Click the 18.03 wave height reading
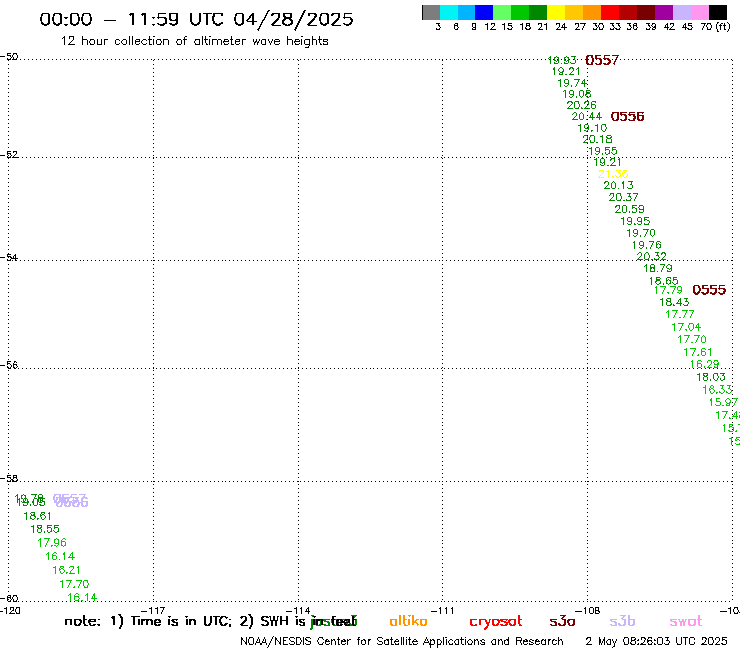 click(711, 377)
